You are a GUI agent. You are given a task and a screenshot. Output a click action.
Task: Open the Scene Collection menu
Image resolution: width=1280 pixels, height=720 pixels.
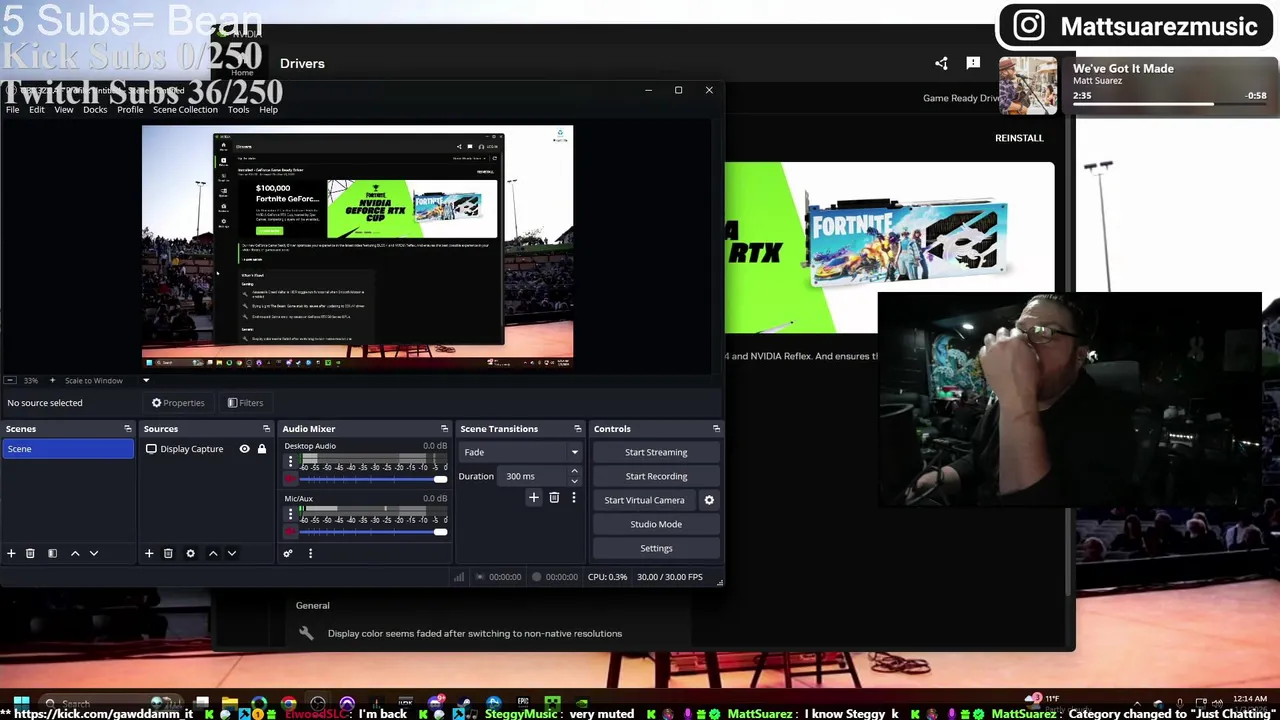(185, 110)
